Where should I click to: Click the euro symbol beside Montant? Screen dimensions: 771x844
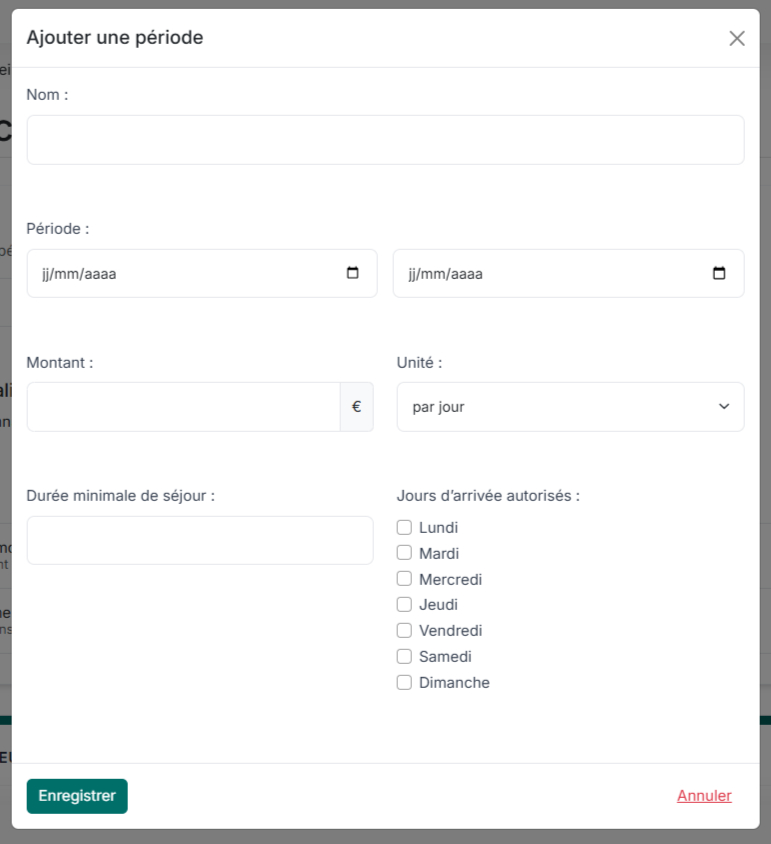pos(356,407)
